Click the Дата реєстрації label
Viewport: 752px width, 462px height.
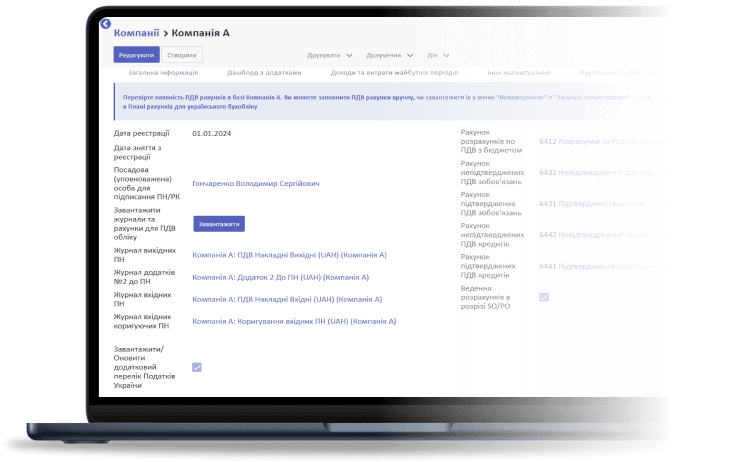click(141, 133)
